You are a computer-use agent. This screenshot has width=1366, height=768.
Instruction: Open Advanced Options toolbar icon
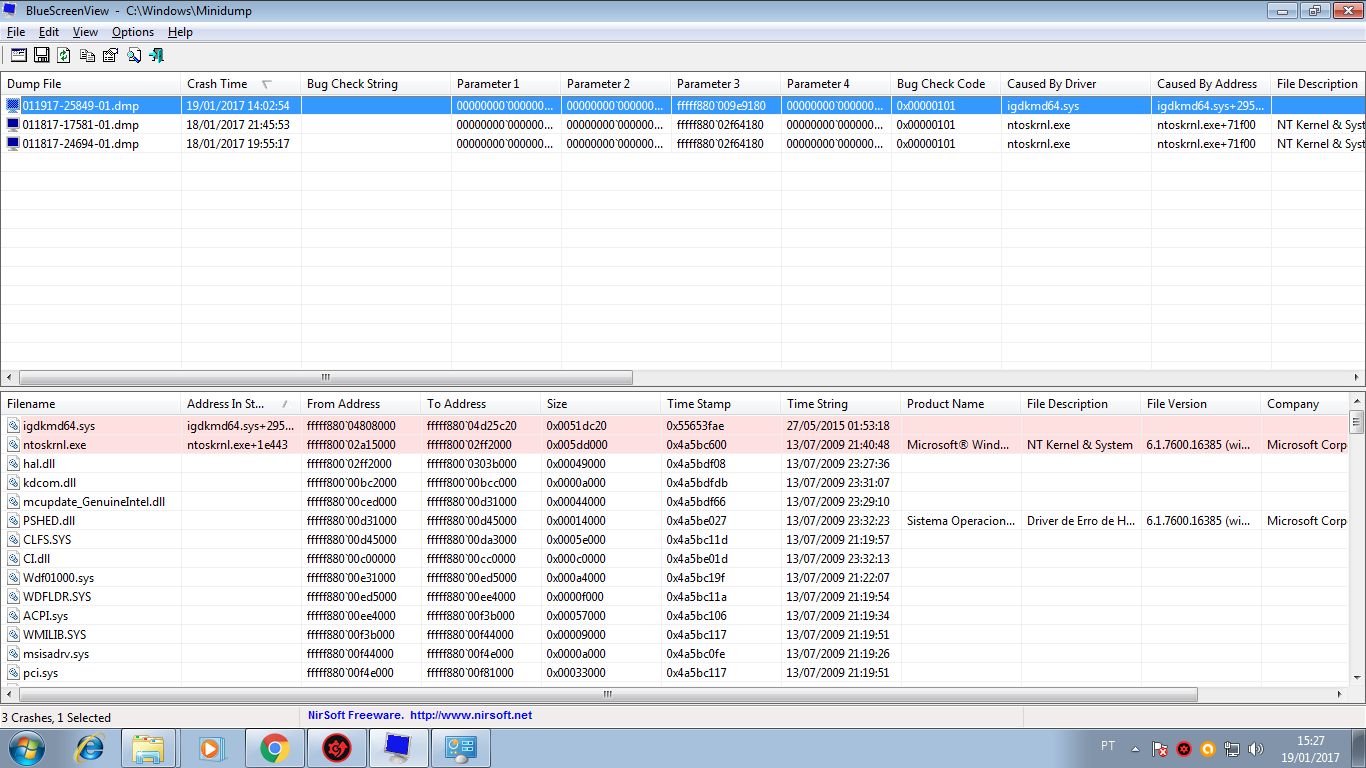click(x=19, y=55)
